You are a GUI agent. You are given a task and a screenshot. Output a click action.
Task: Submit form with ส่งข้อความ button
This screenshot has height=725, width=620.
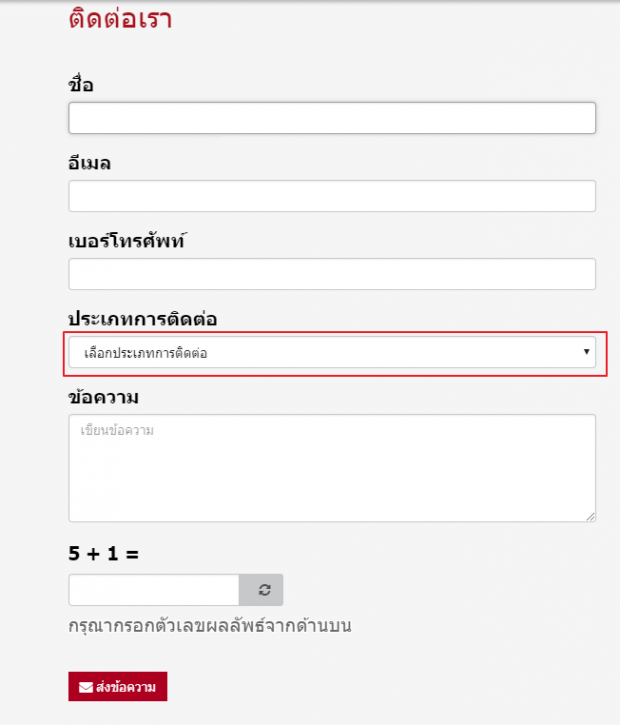click(x=118, y=687)
